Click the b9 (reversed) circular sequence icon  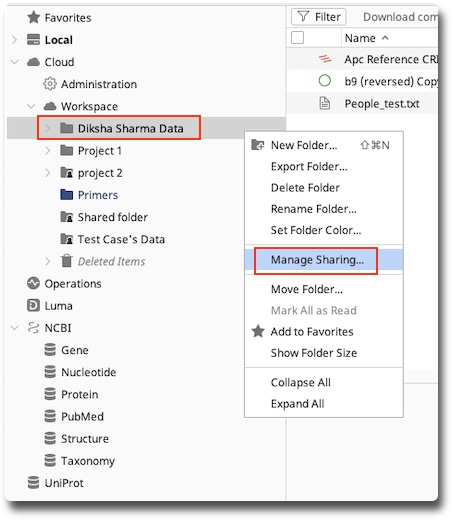pyautogui.click(x=325, y=81)
